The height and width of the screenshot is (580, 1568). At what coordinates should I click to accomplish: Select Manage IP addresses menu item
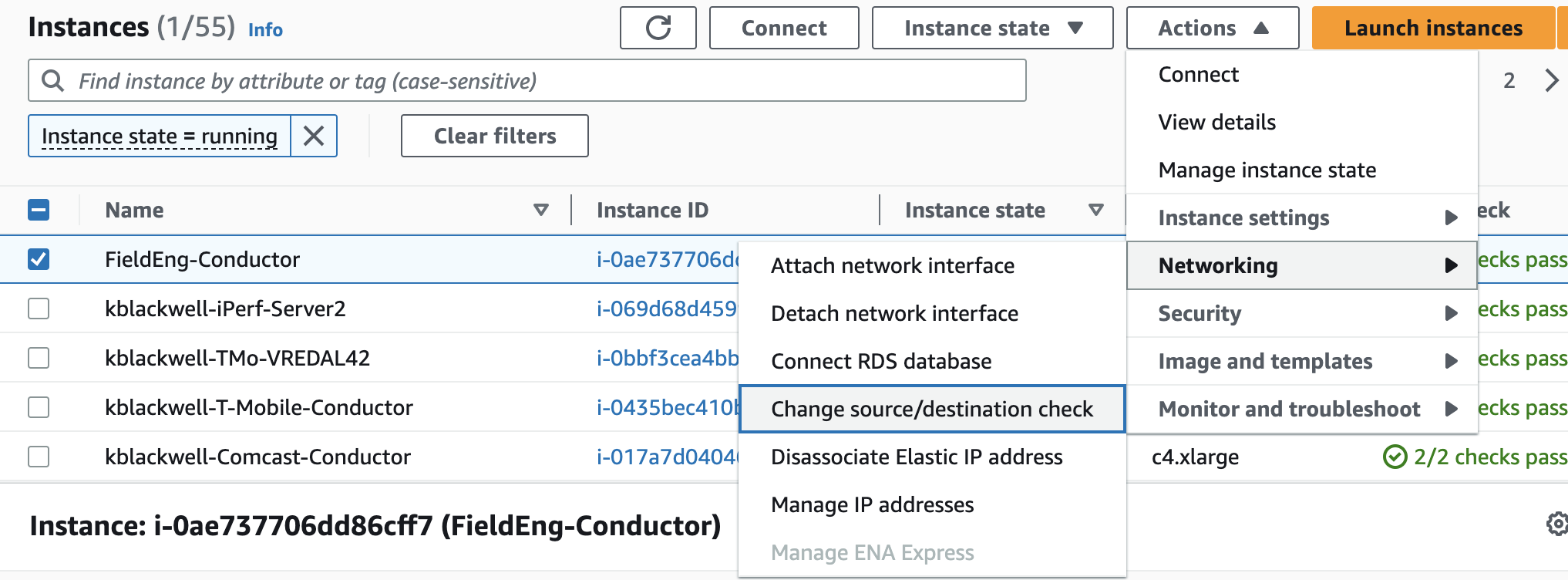click(872, 504)
